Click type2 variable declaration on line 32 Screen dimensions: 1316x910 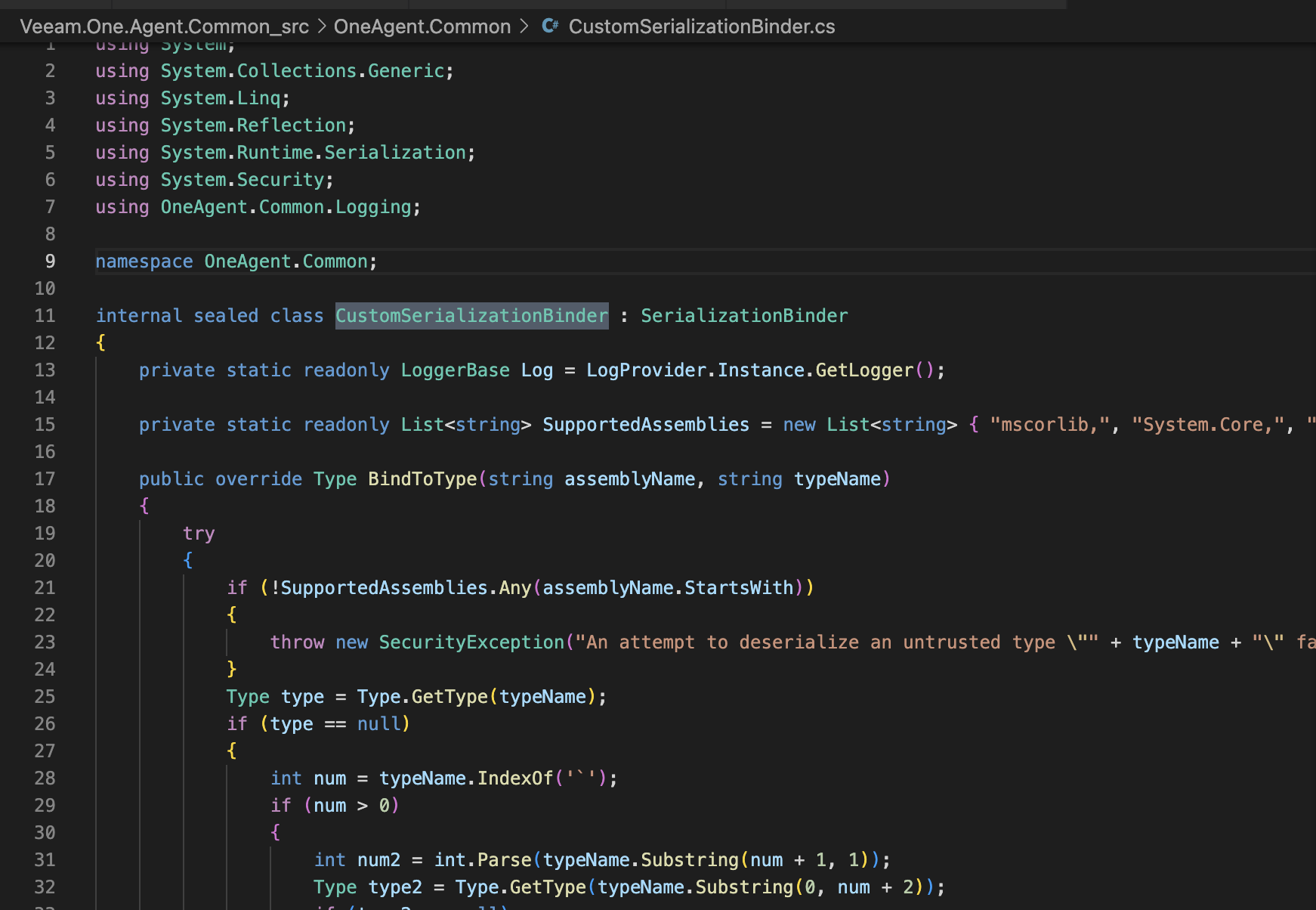pyautogui.click(x=395, y=887)
